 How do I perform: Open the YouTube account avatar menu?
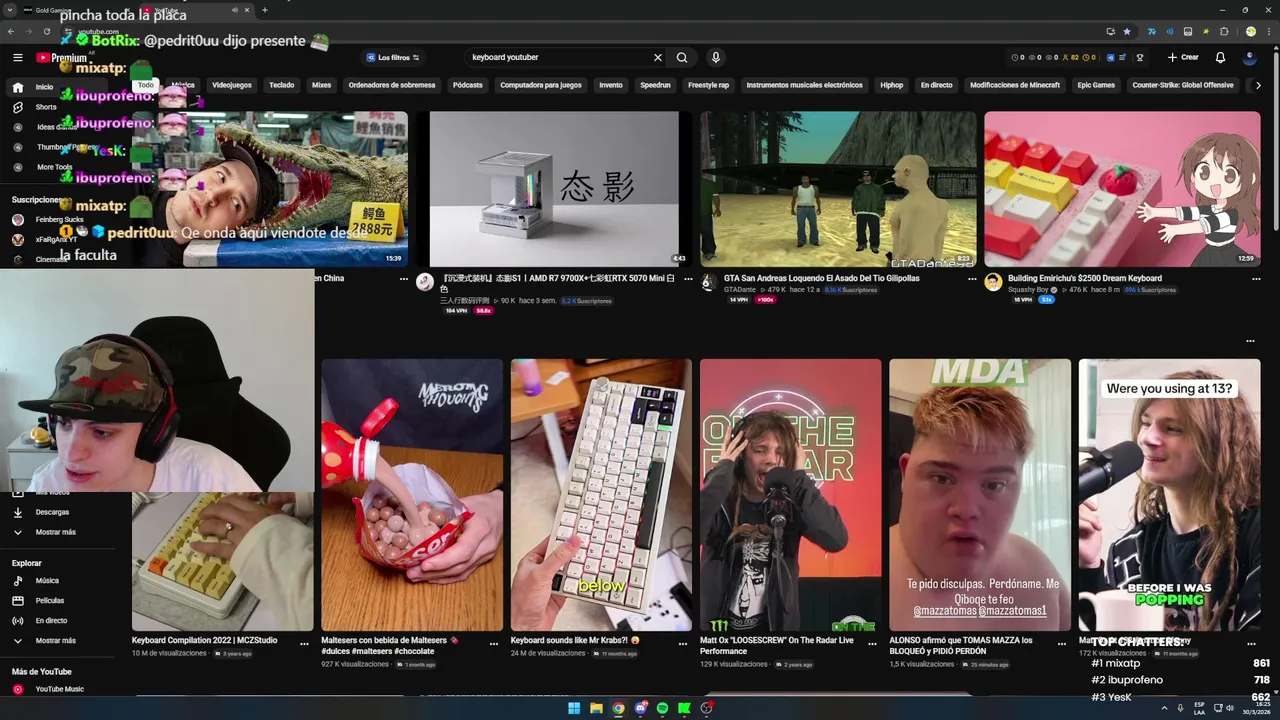[x=1250, y=58]
